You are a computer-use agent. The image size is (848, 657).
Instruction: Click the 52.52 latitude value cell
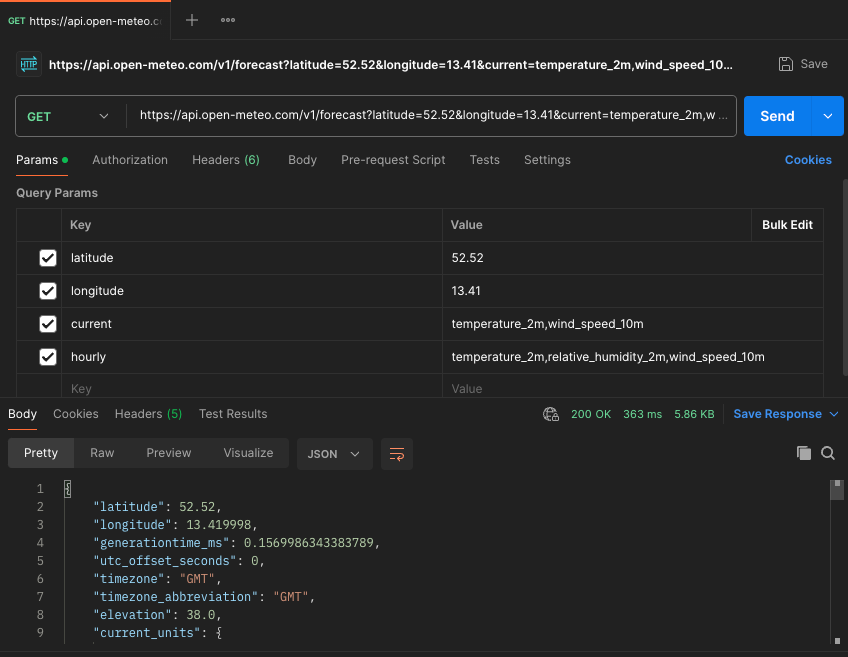point(633,258)
